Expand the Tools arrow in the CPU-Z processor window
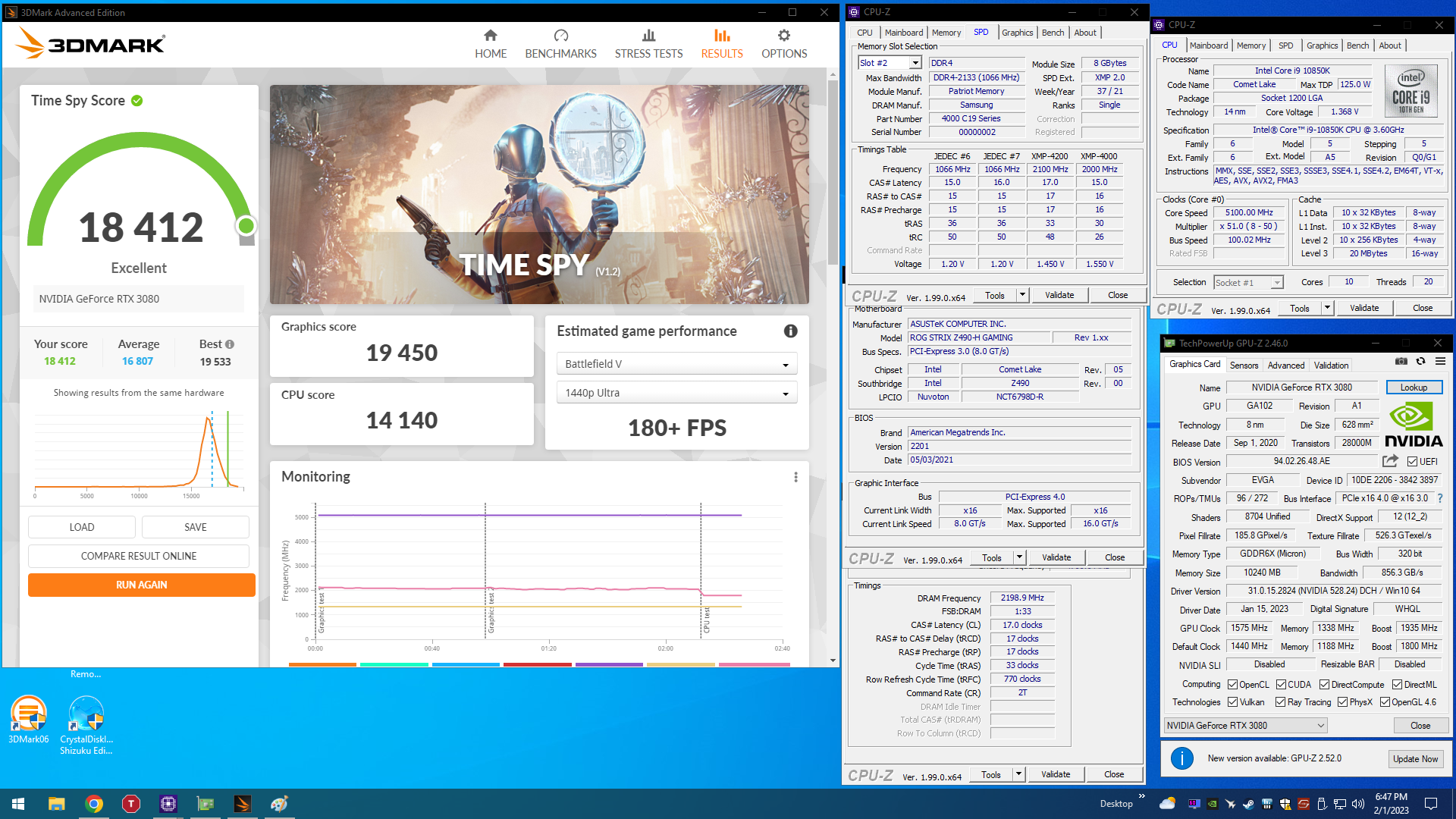Viewport: 1456px width, 819px height. tap(1327, 308)
